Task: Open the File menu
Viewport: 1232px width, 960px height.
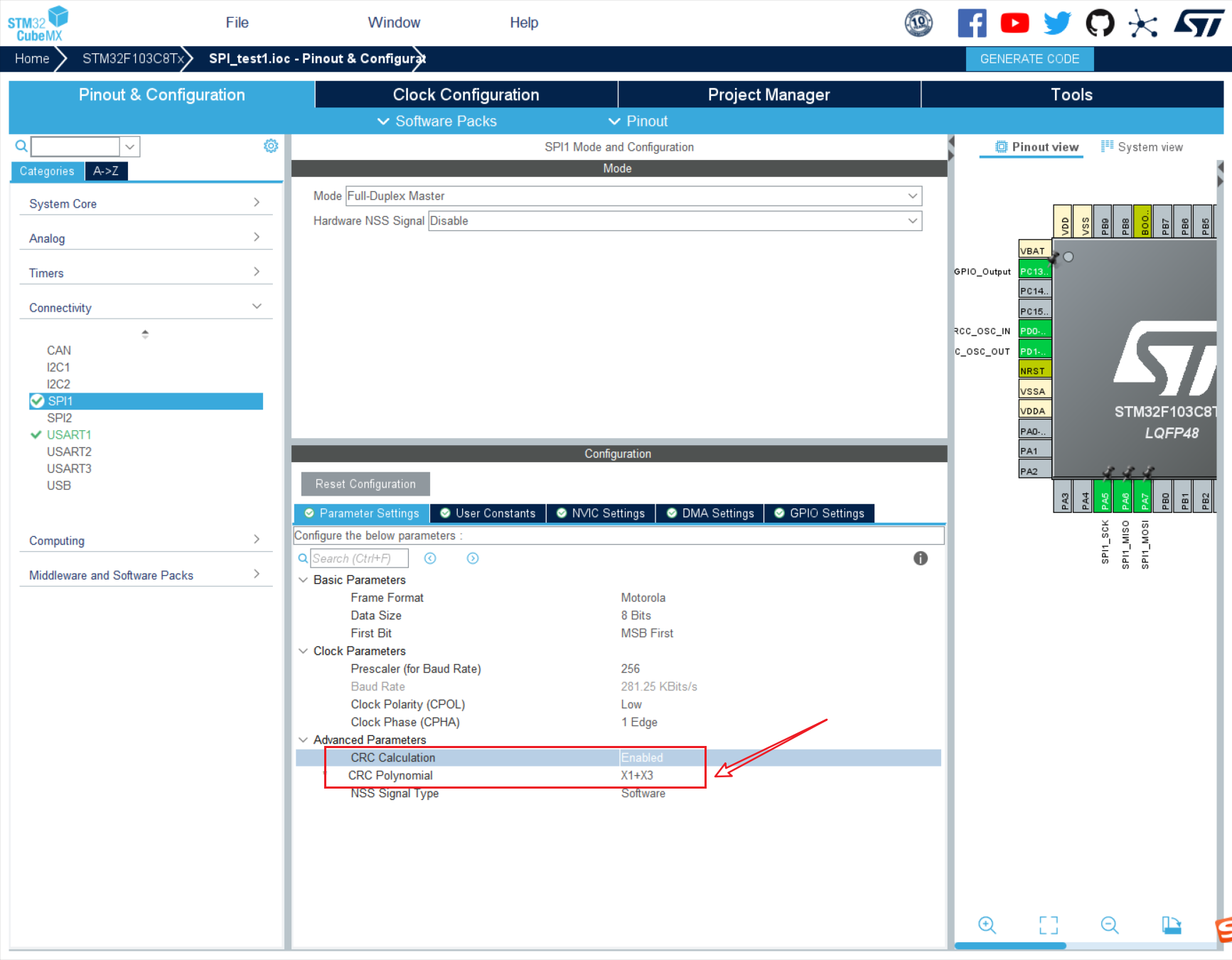Action: pyautogui.click(x=237, y=23)
